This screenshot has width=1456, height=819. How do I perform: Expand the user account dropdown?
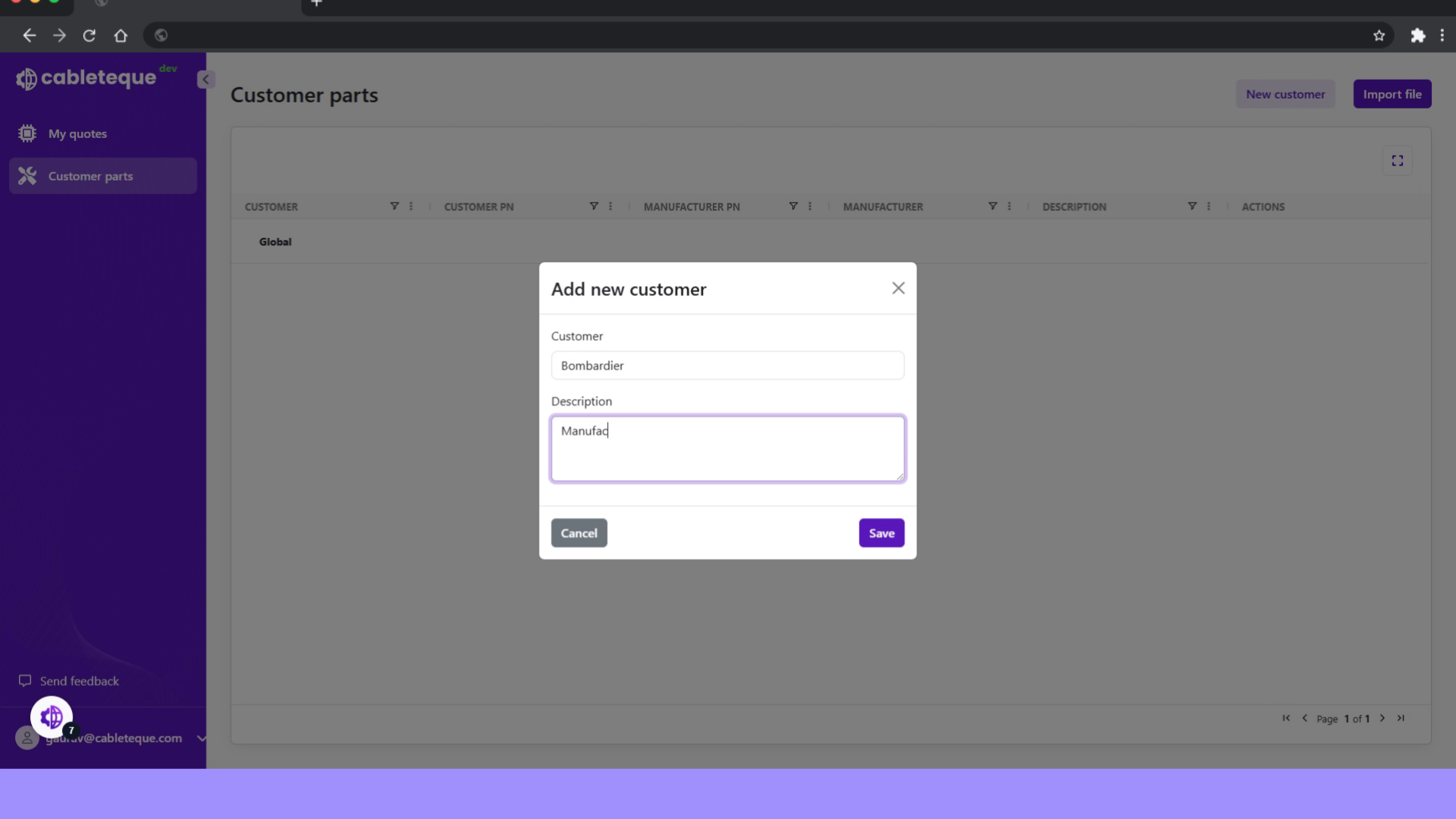pos(201,738)
